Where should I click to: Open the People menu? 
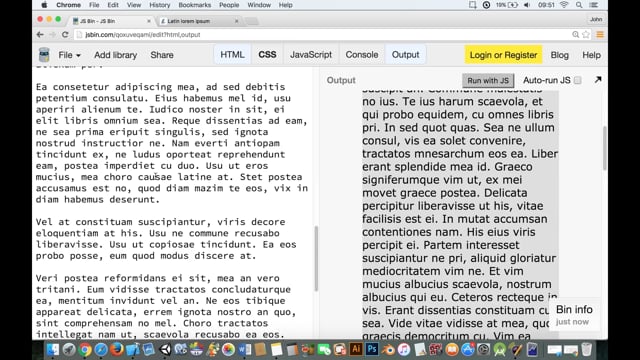(x=229, y=5)
